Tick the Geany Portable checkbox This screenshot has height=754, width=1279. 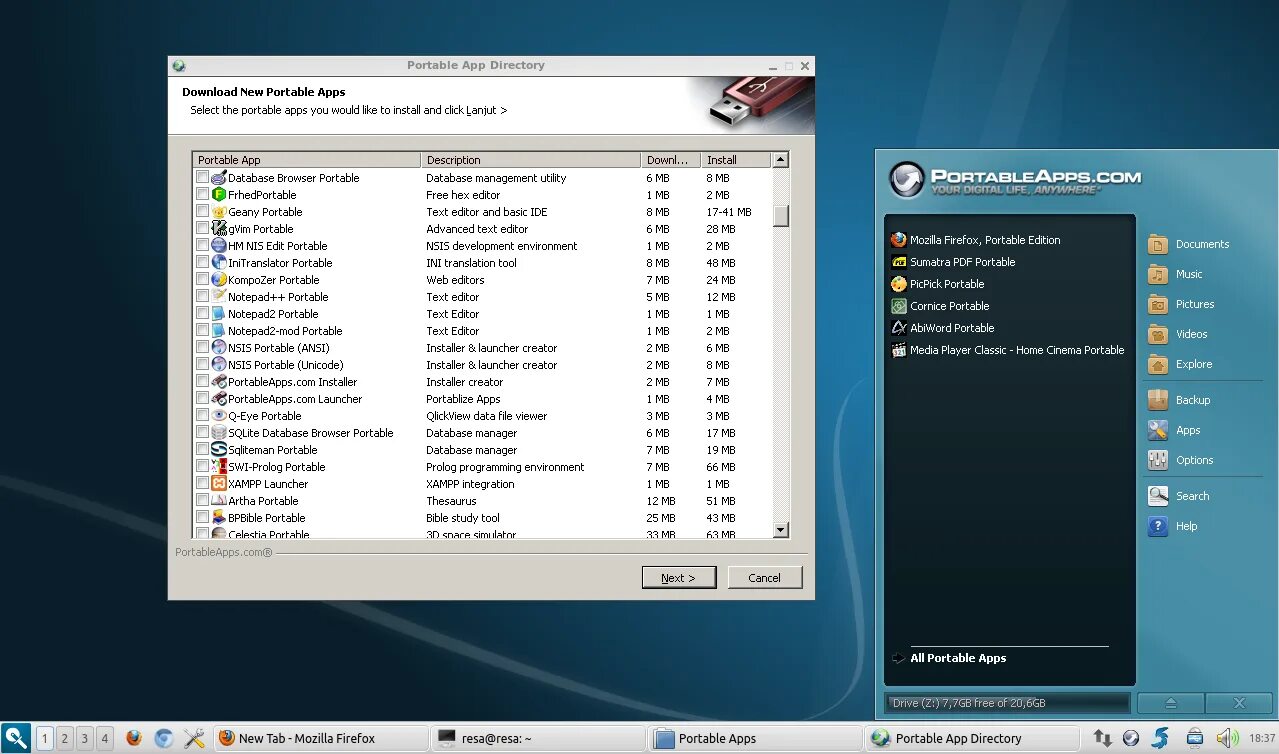pos(203,212)
